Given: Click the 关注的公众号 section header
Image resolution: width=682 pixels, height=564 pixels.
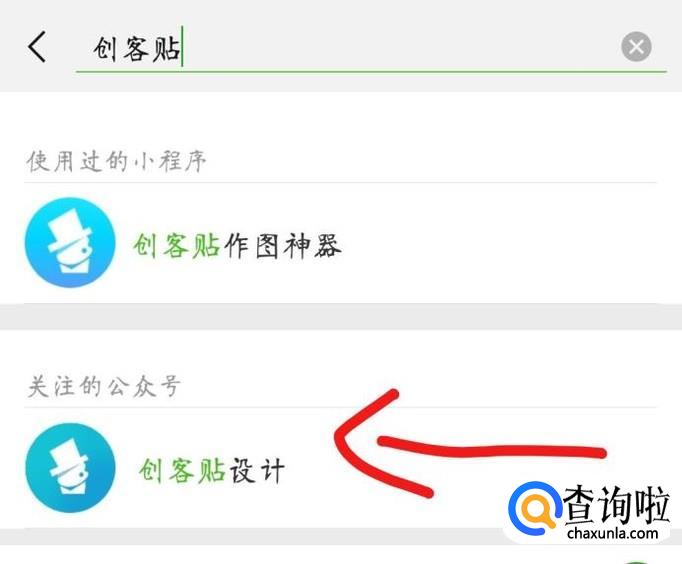Looking at the screenshot, I should click(104, 386).
